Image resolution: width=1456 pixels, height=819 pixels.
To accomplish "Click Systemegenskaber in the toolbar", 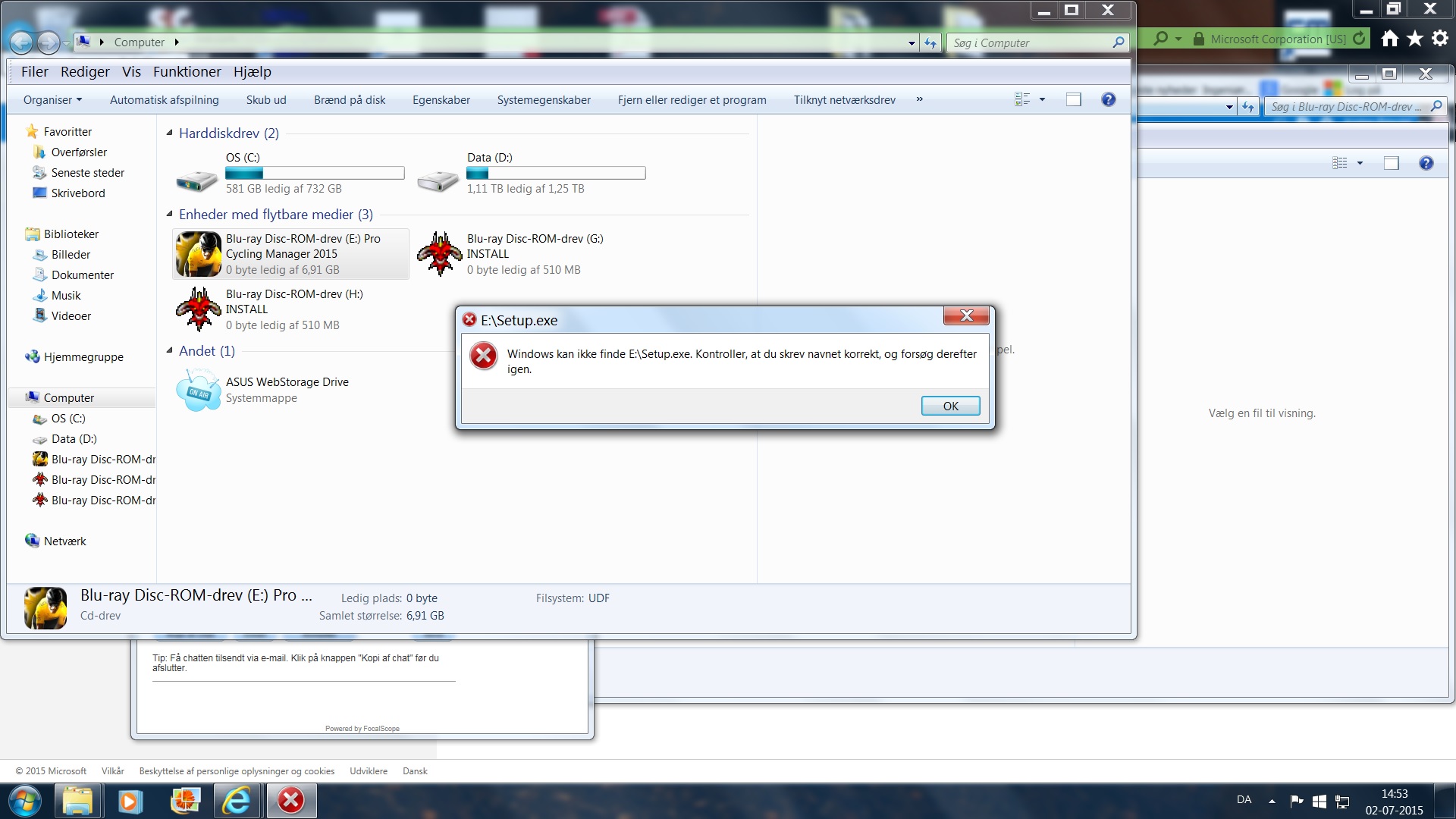I will [x=544, y=100].
